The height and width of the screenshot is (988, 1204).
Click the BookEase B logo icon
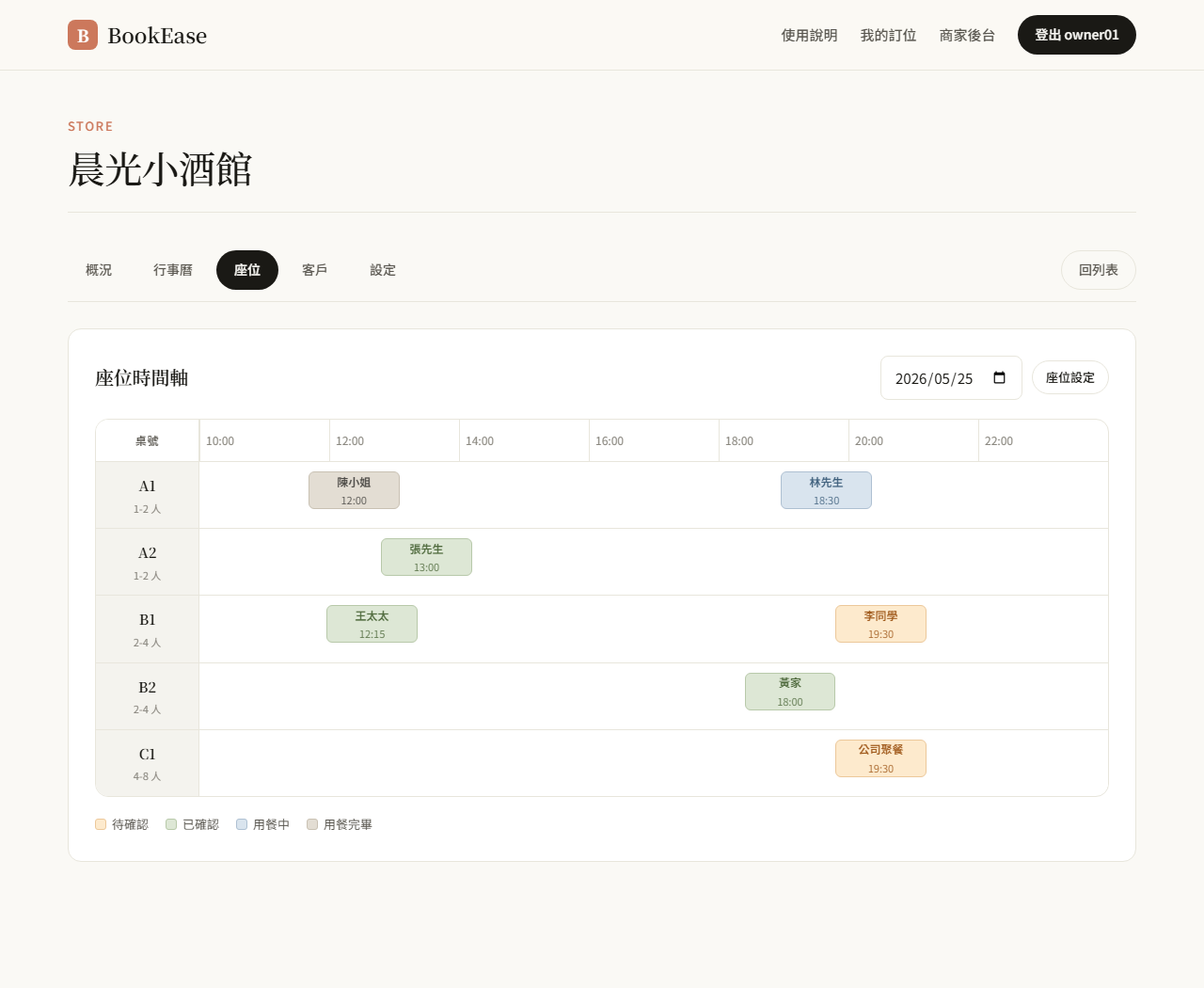point(83,35)
